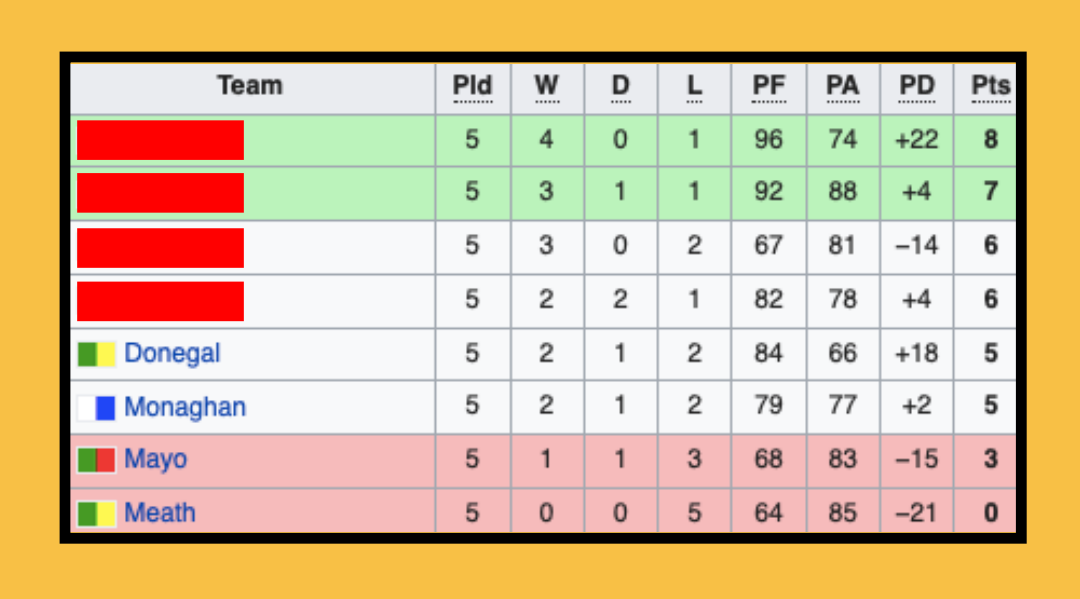Follow the Meath team link

159,514
